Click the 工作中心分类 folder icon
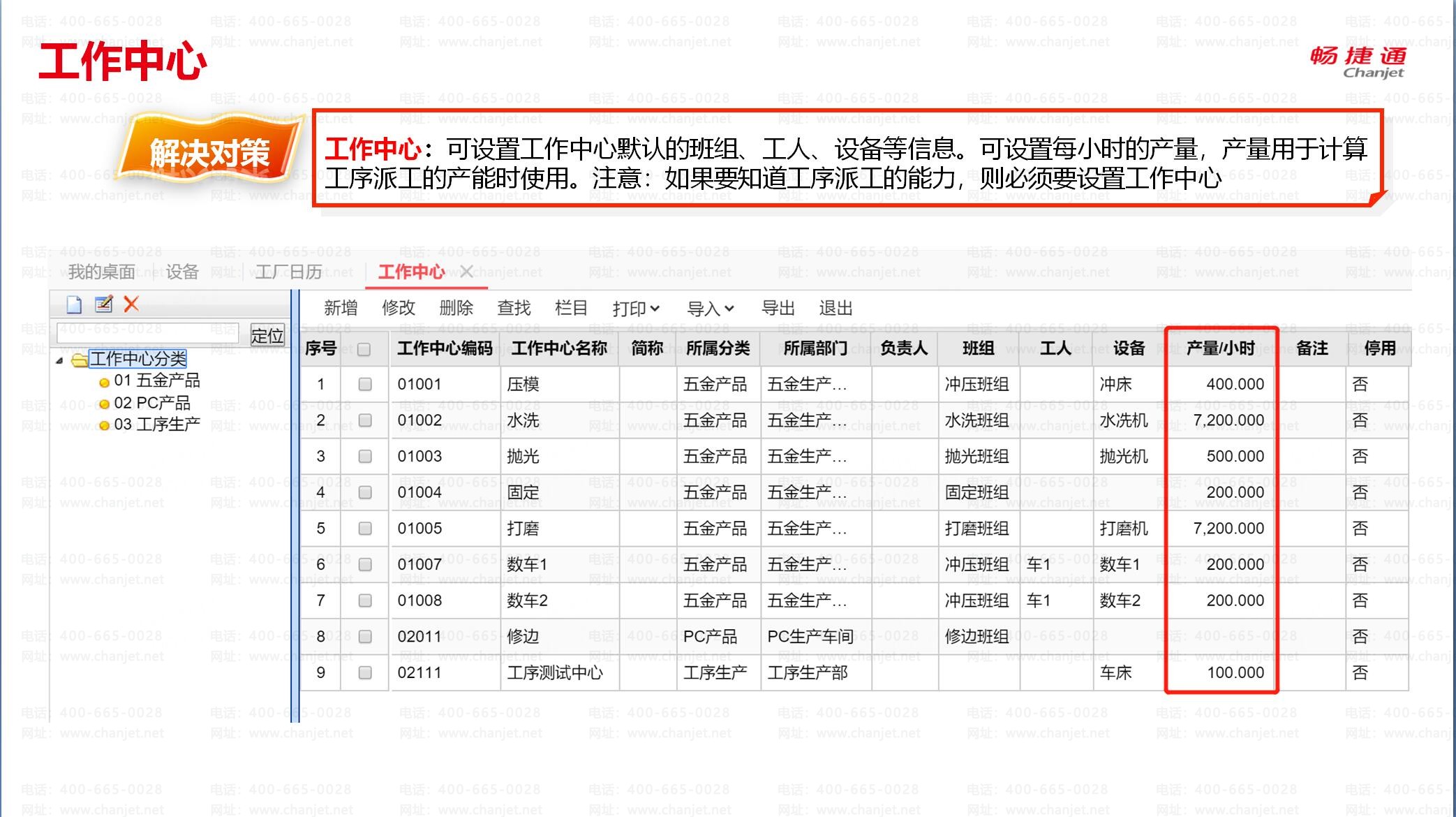Image resolution: width=1456 pixels, height=817 pixels. tap(79, 360)
